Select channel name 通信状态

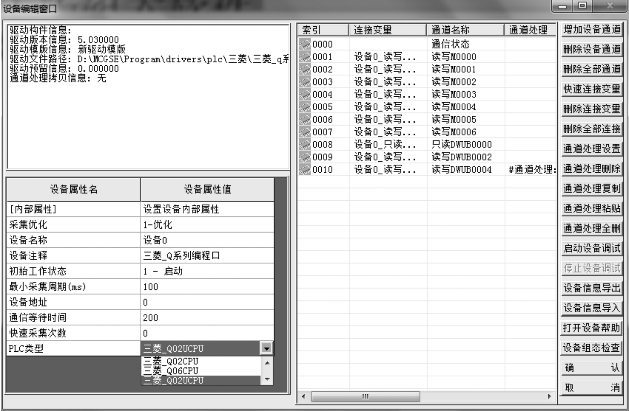click(450, 44)
